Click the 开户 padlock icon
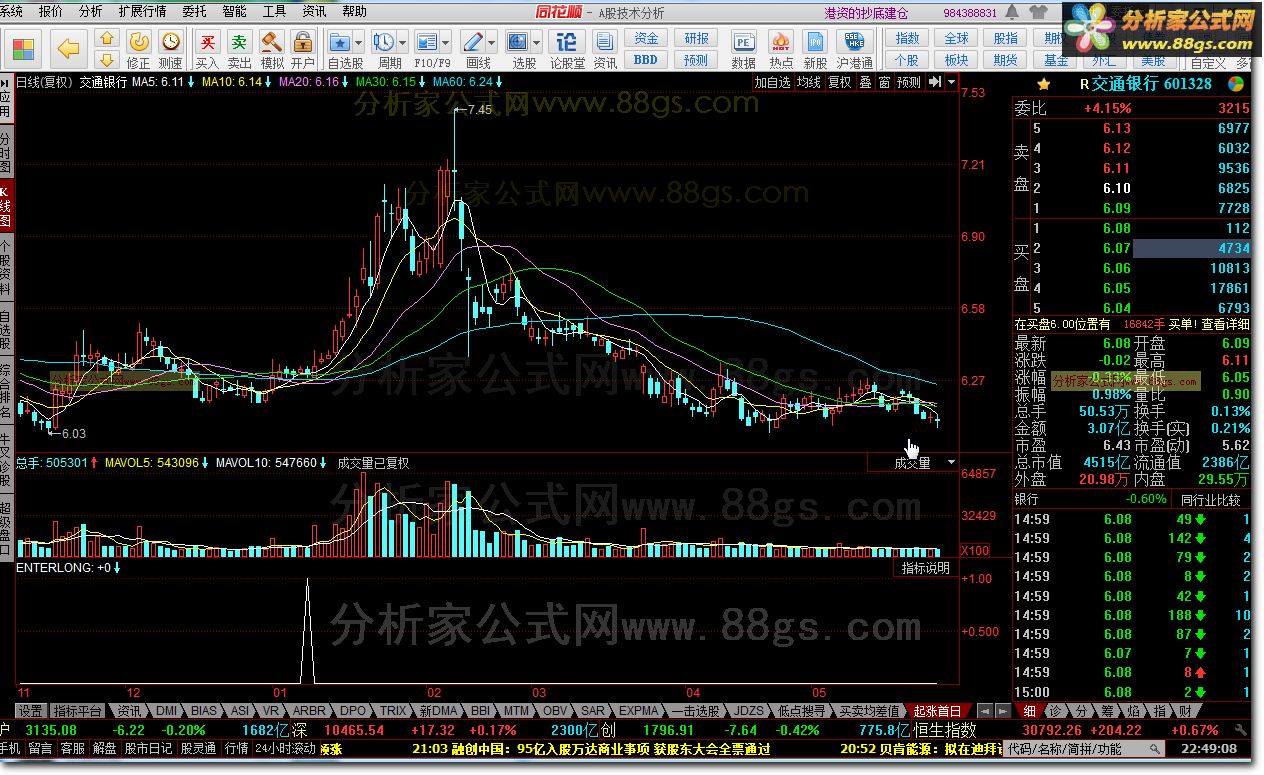 coord(302,41)
